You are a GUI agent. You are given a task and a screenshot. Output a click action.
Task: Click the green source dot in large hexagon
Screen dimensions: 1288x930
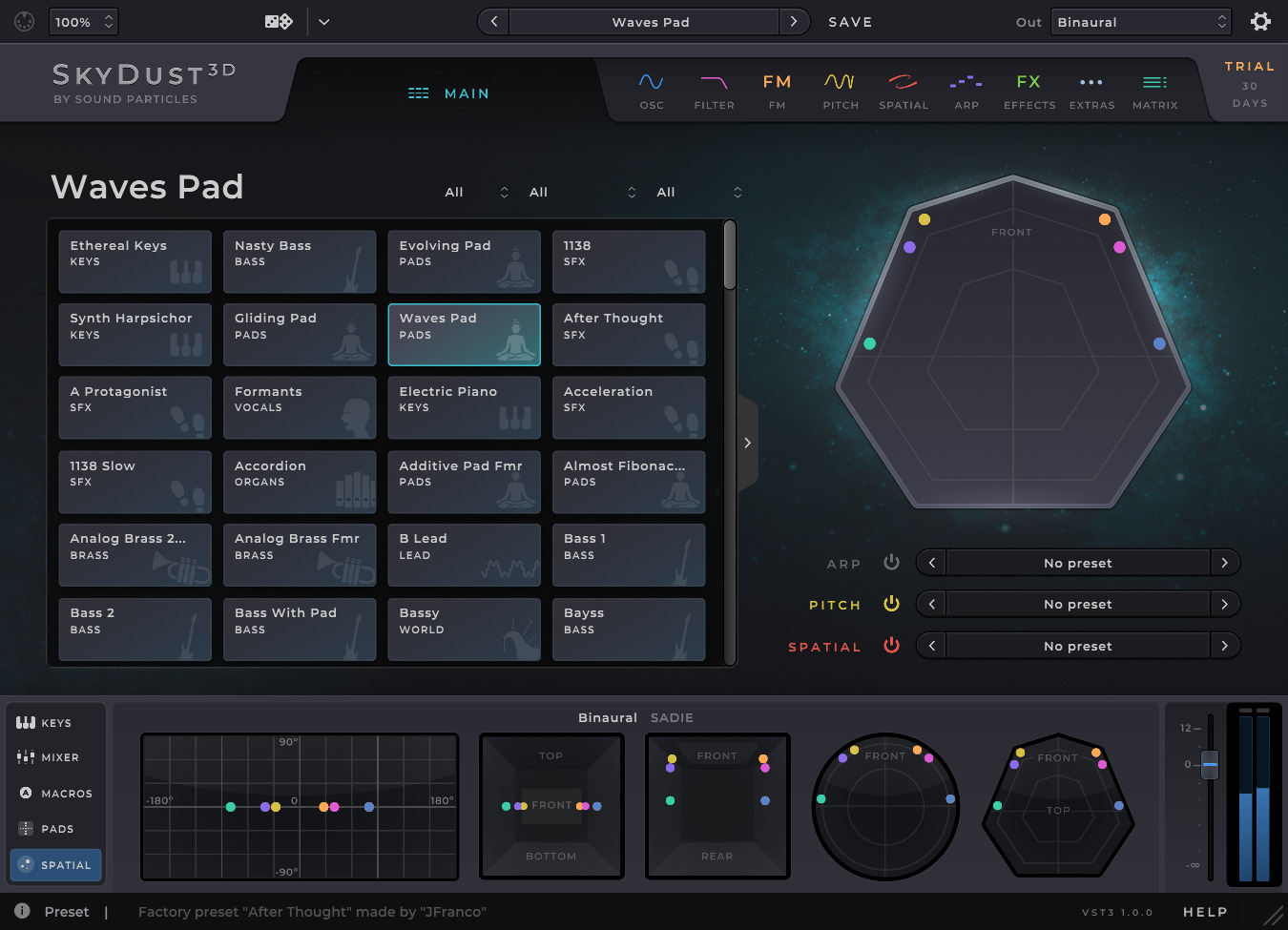(x=869, y=343)
